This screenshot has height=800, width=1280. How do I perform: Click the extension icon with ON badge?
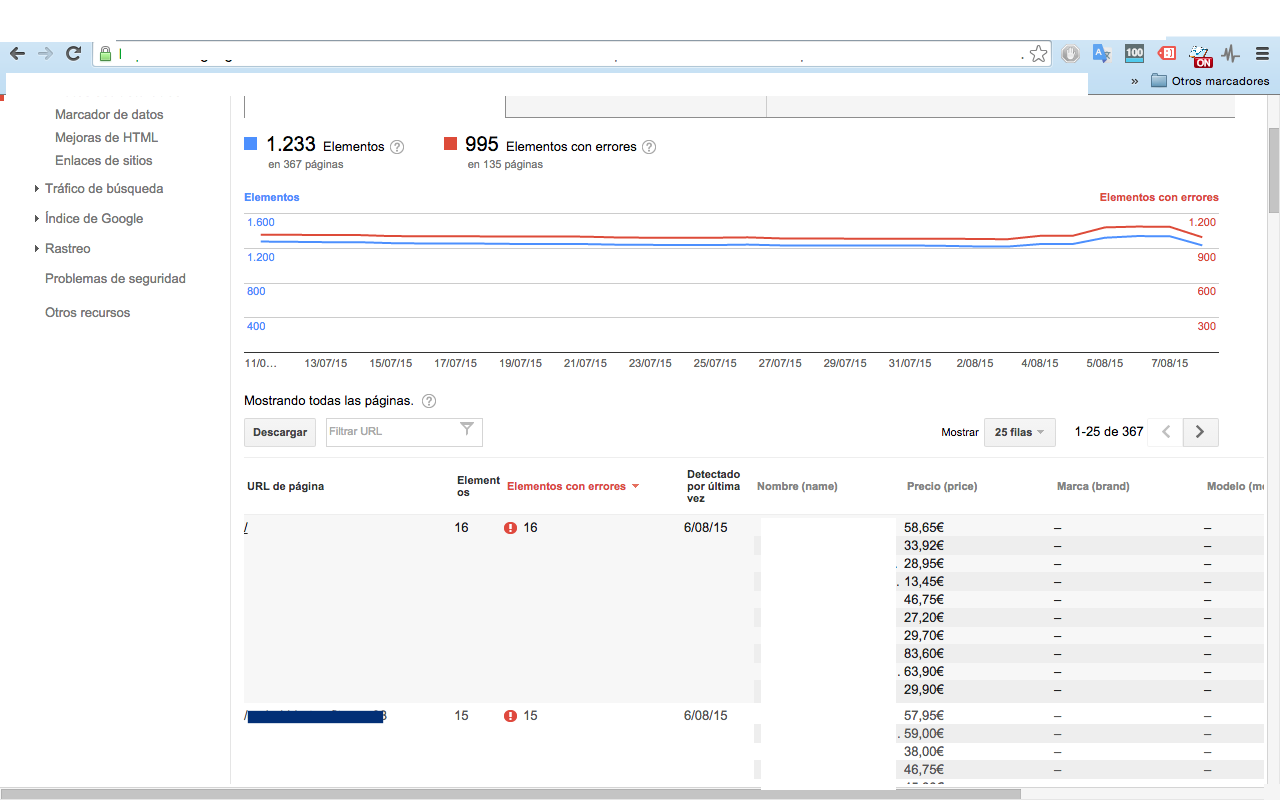coord(1200,55)
